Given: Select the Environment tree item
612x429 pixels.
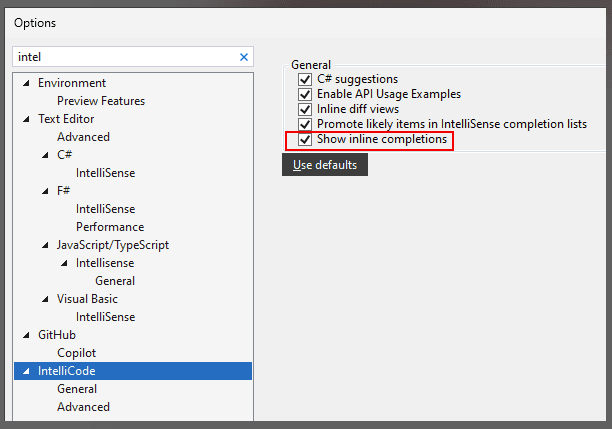Looking at the screenshot, I should pyautogui.click(x=72, y=83).
